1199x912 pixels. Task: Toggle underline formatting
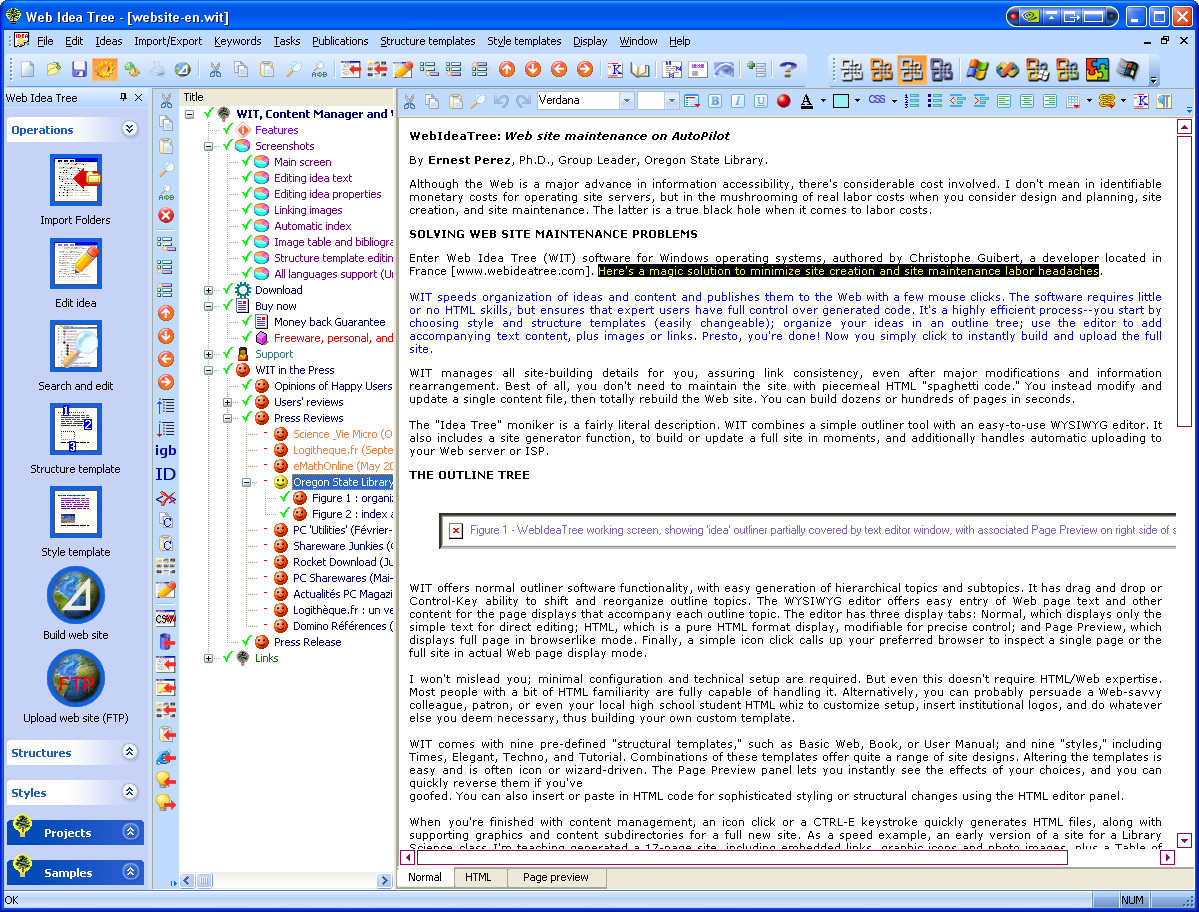(x=761, y=103)
